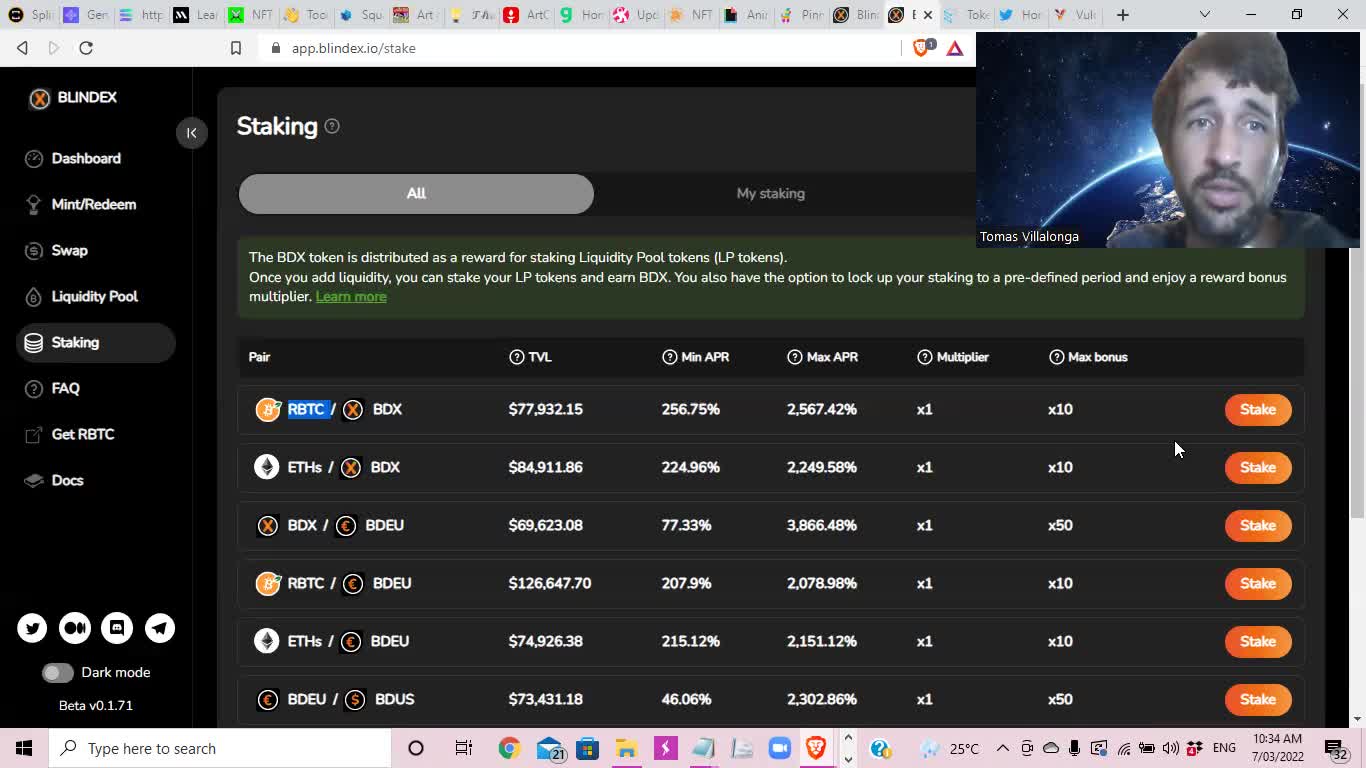Collapse the Blindex sidebar with arrow button

pos(192,133)
